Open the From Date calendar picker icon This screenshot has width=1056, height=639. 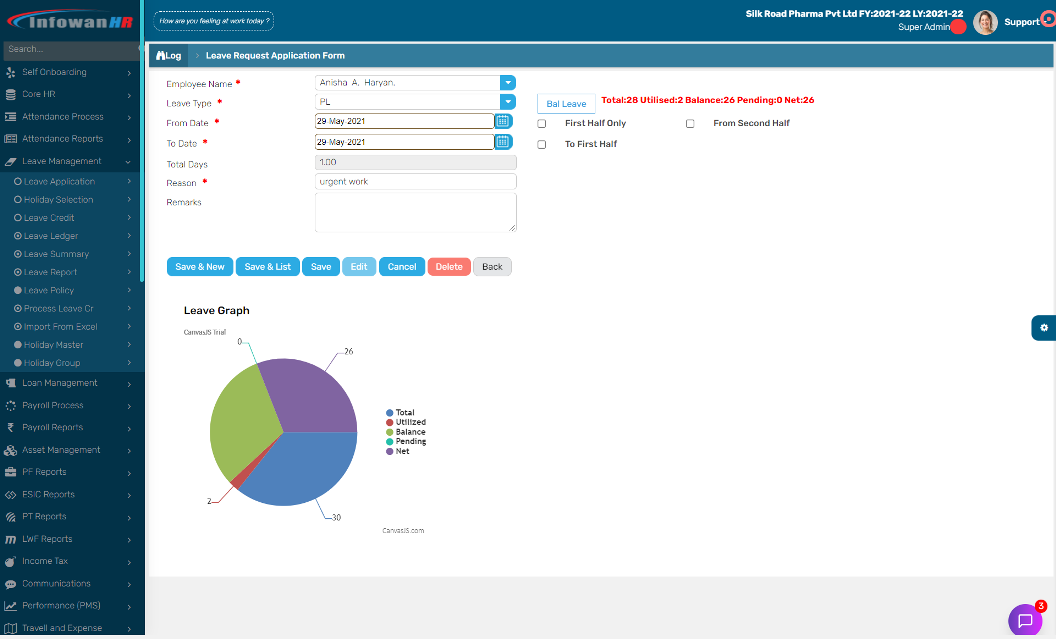coord(504,121)
